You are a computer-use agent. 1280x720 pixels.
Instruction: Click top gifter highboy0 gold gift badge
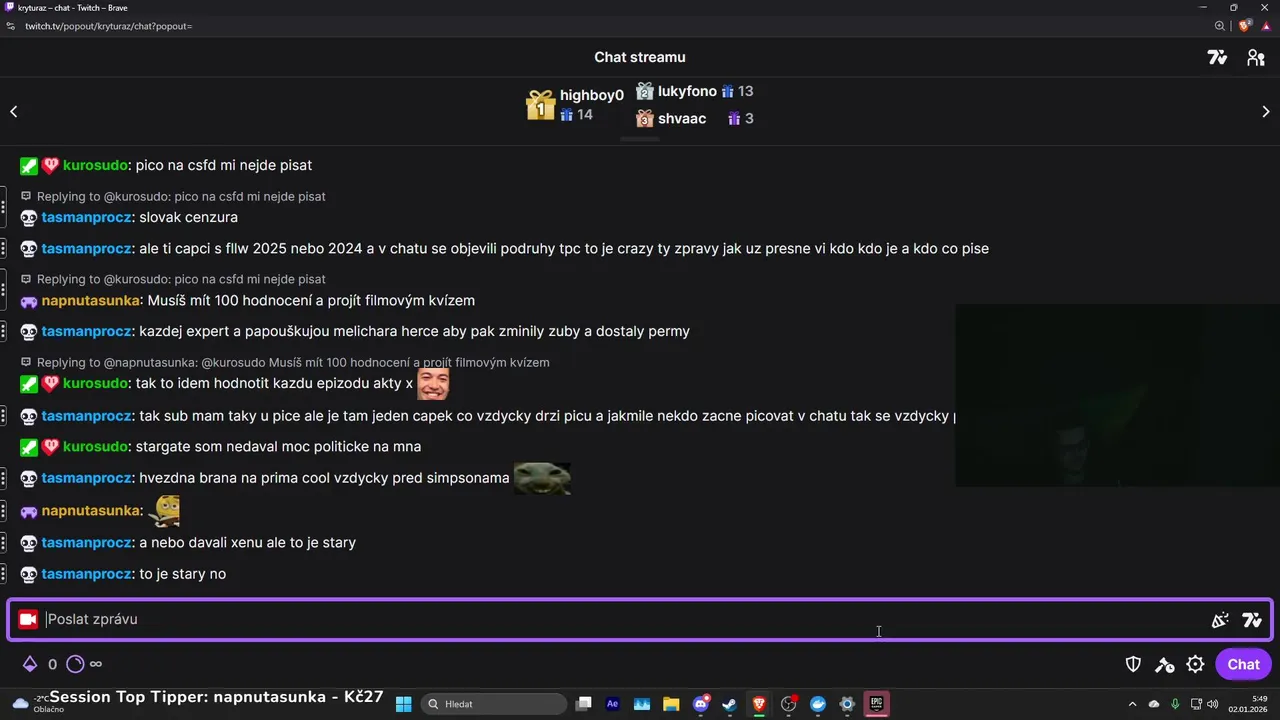(540, 105)
